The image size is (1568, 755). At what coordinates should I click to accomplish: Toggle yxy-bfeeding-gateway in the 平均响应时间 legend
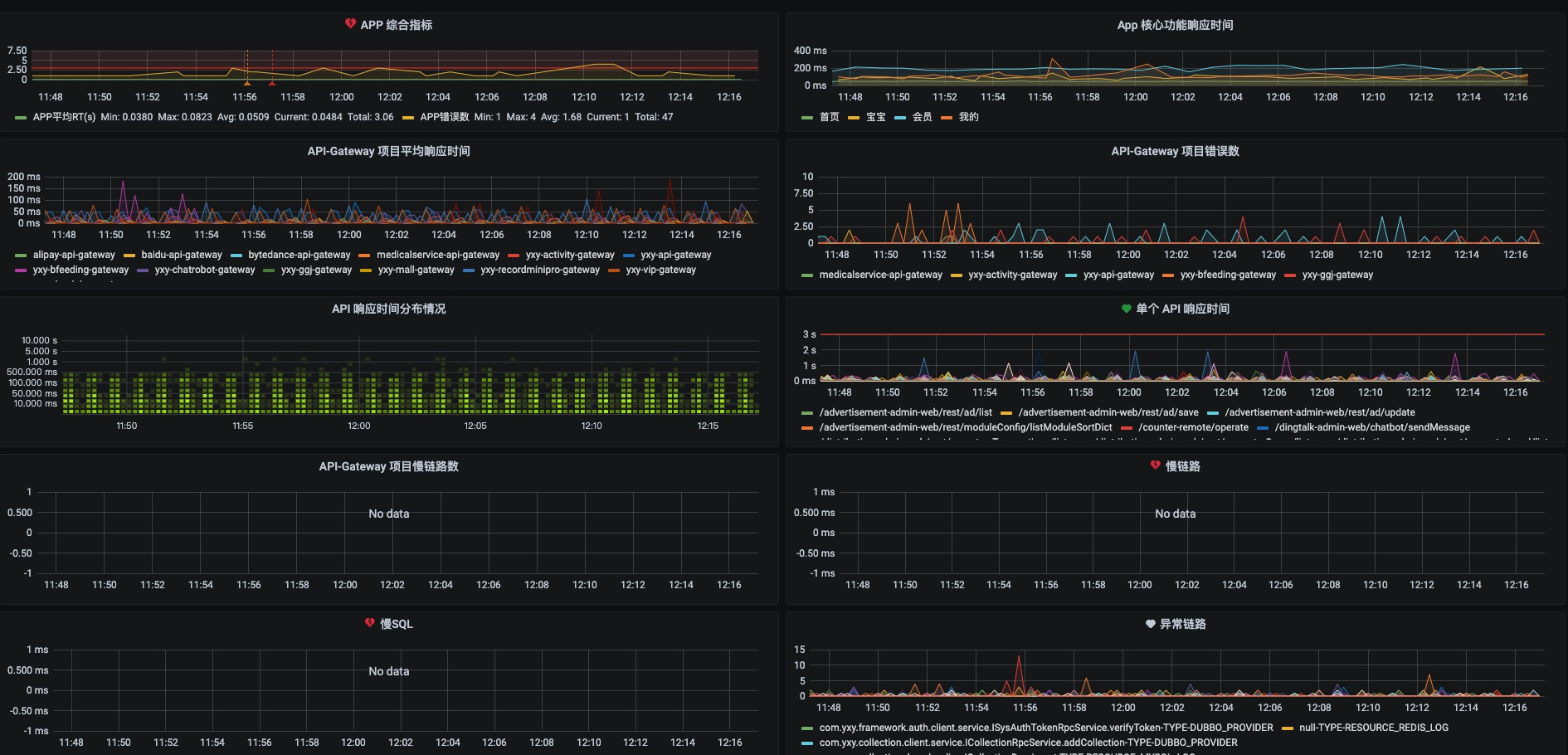point(80,270)
